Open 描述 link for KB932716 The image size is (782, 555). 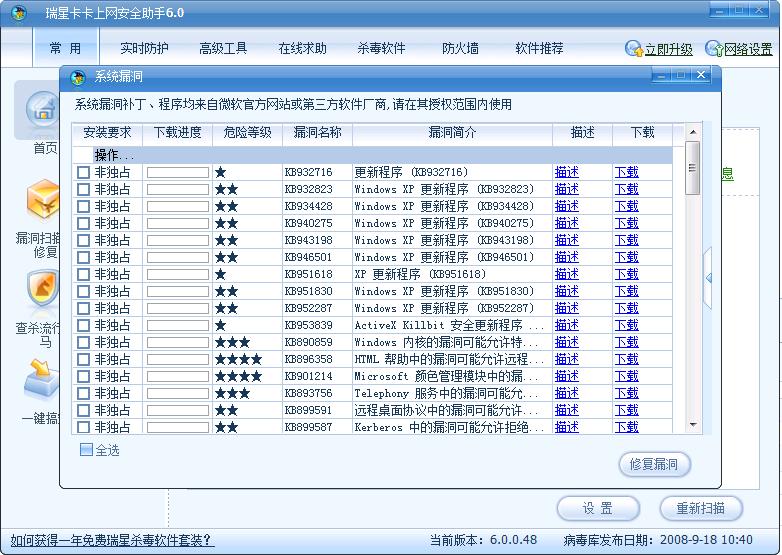pos(567,173)
